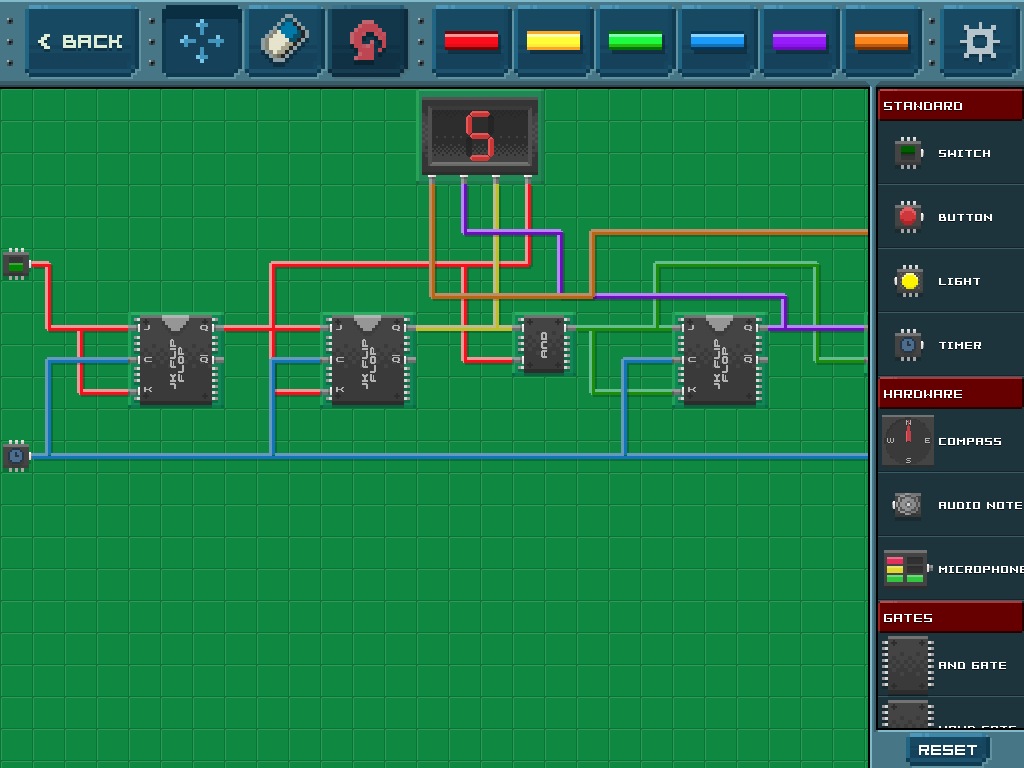This screenshot has width=1024, height=768.
Task: Click the timer component on the board
Action: (16, 456)
